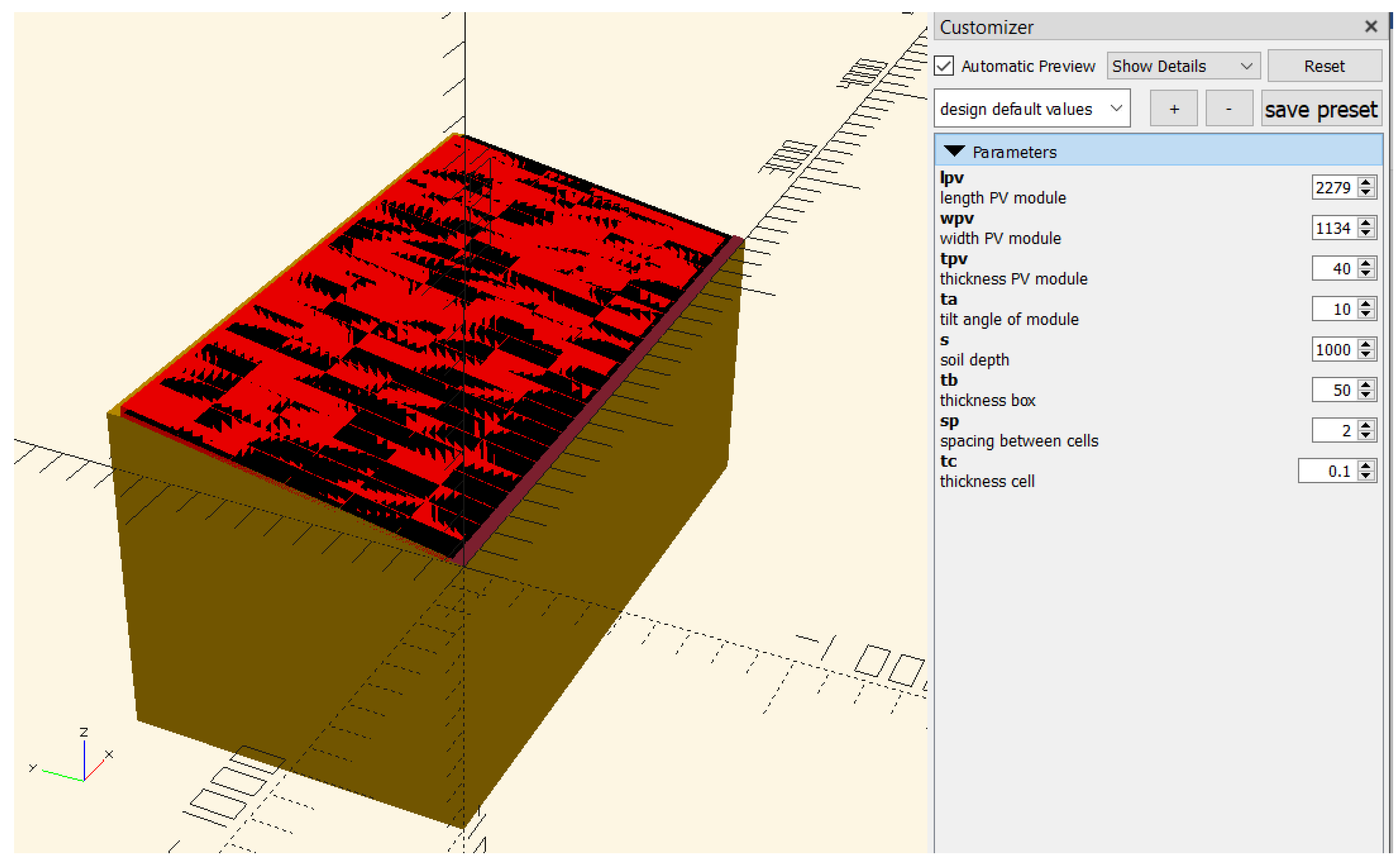Increase s soil depth value
The image size is (1400, 864).
pos(1365,344)
